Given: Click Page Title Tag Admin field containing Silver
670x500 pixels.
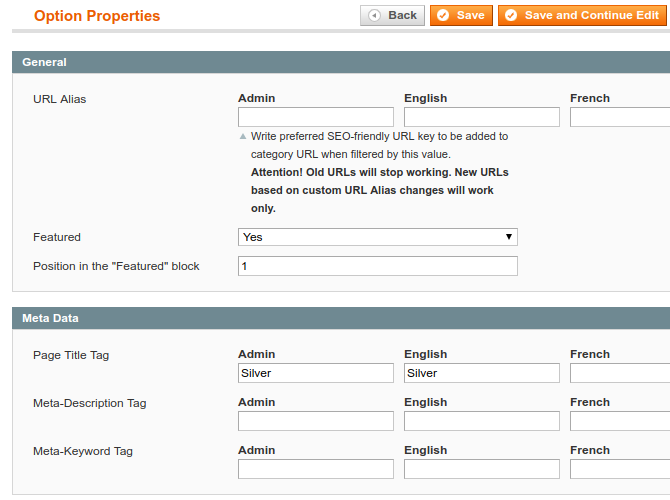Looking at the screenshot, I should [316, 373].
